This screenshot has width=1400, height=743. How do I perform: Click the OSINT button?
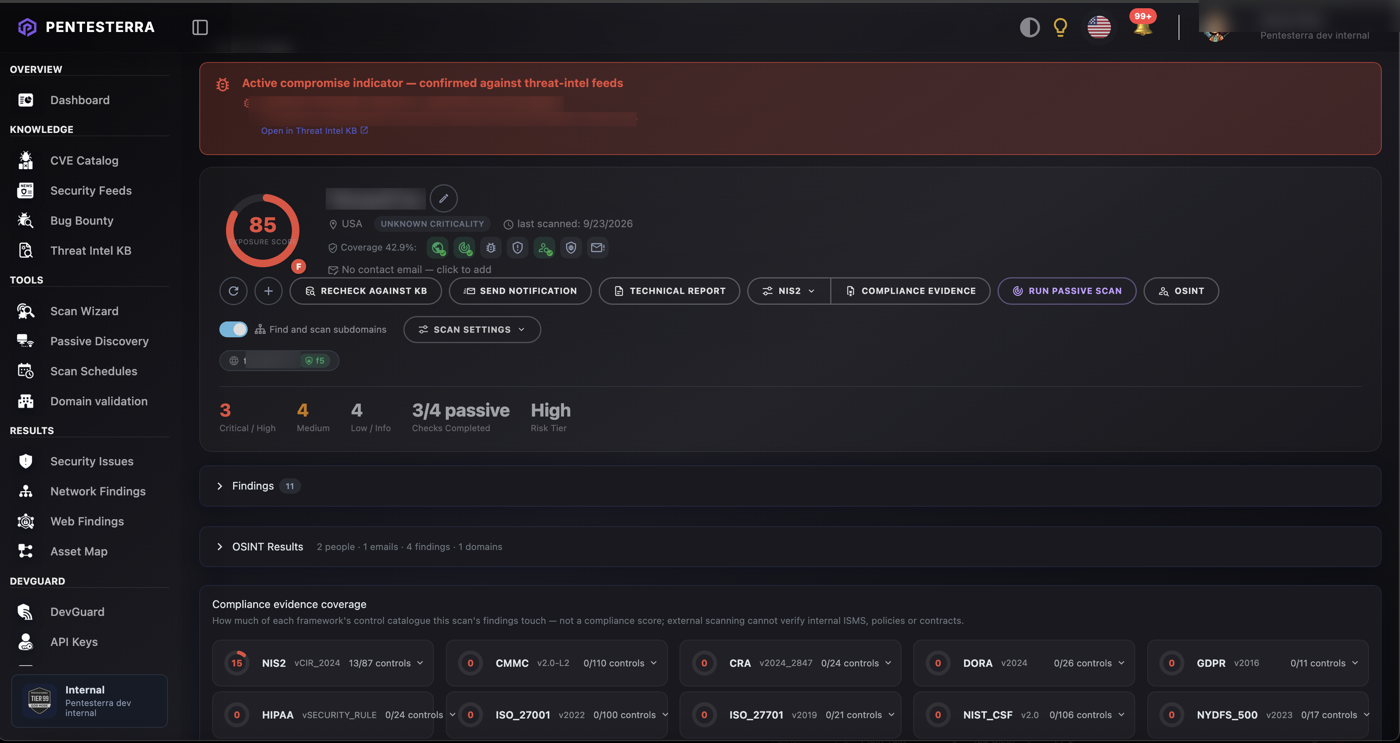[1181, 291]
